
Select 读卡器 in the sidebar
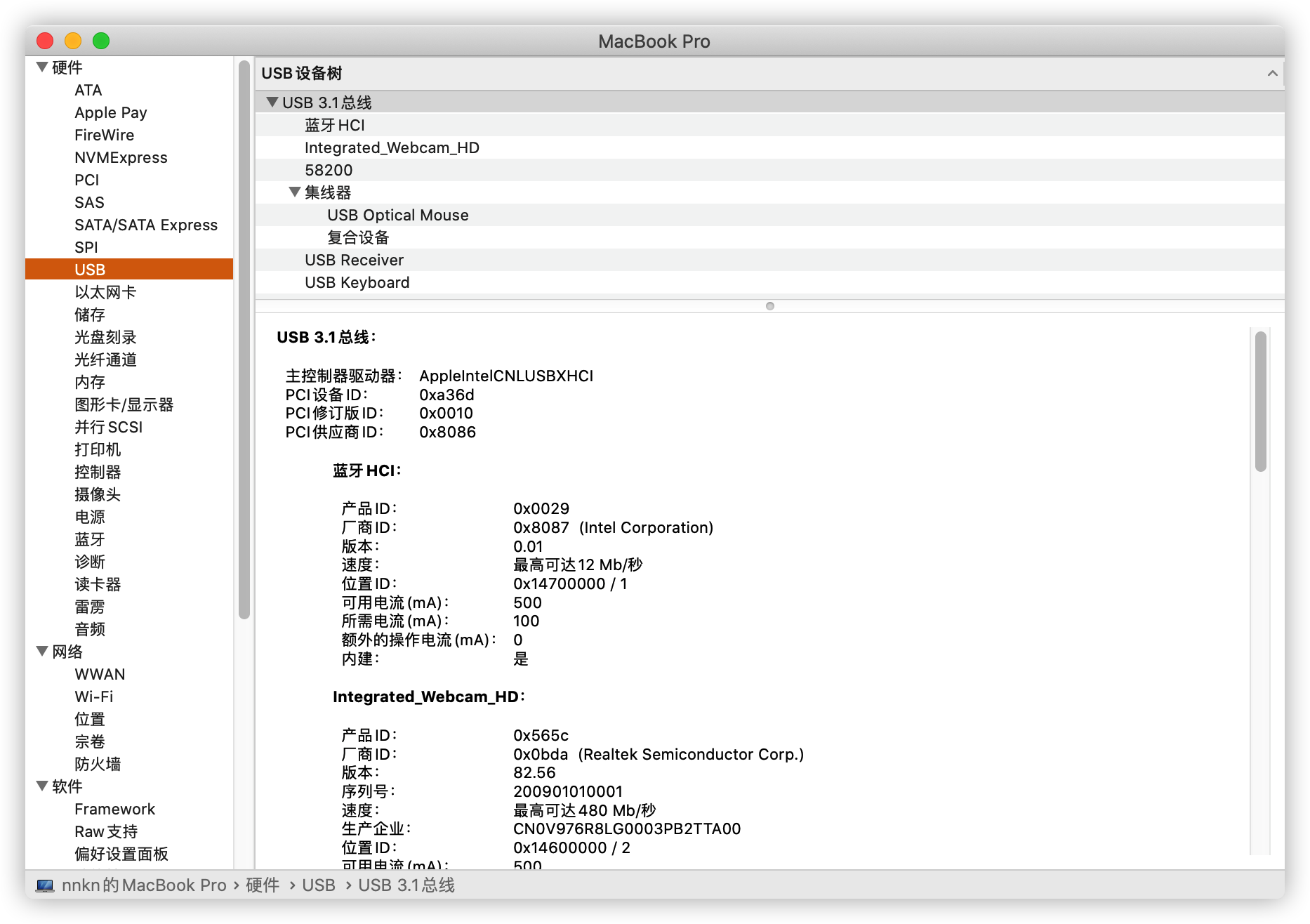click(x=98, y=584)
